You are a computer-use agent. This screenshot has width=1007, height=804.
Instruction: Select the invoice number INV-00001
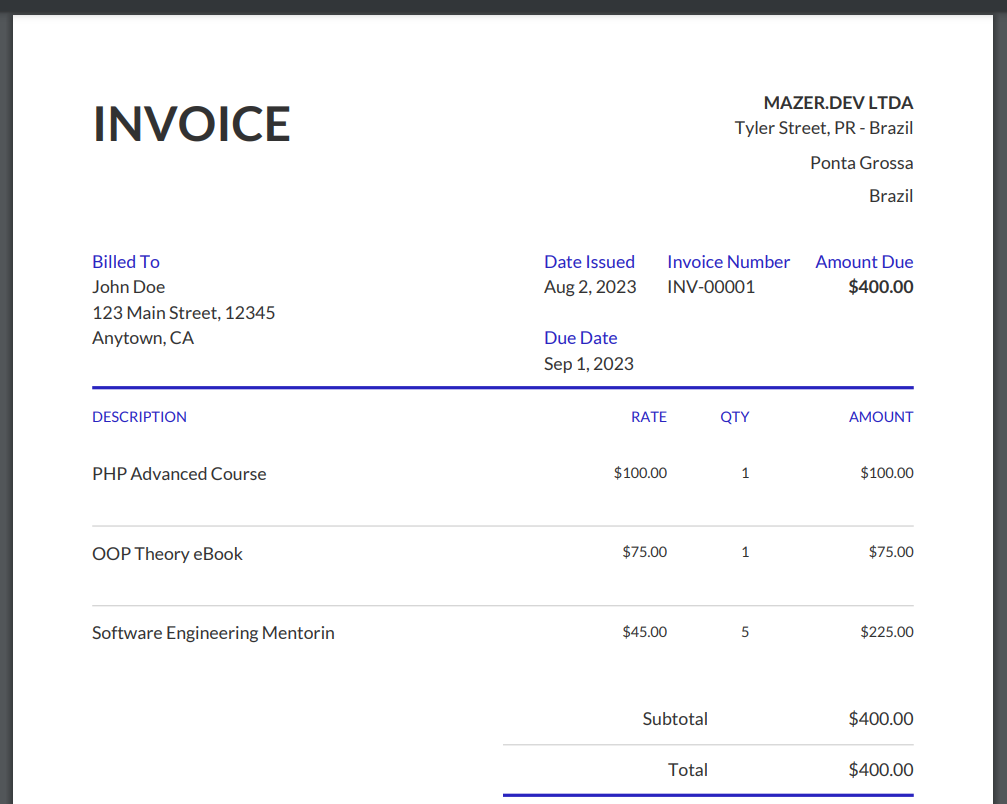[711, 287]
